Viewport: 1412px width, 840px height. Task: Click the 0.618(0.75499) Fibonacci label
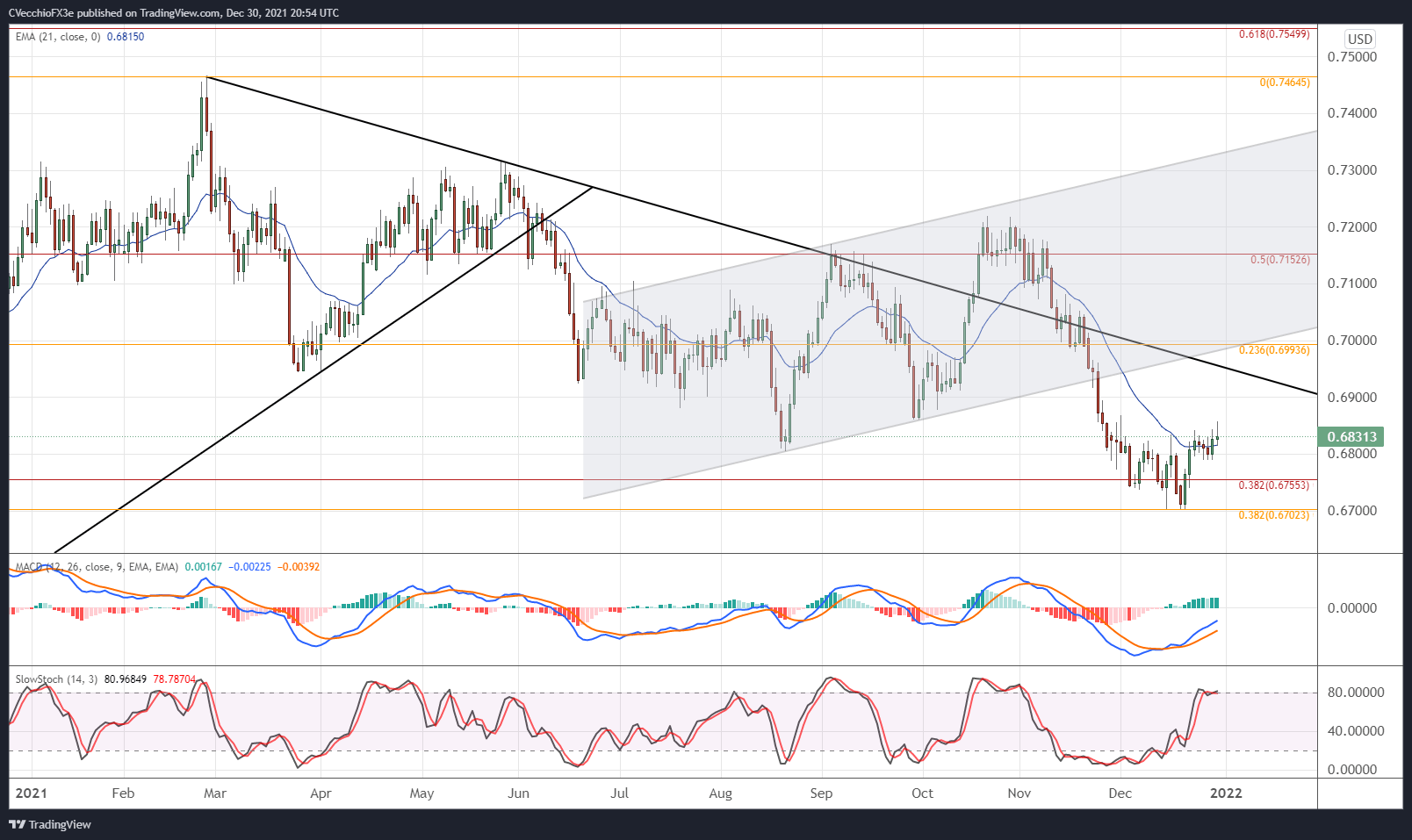point(1274,34)
